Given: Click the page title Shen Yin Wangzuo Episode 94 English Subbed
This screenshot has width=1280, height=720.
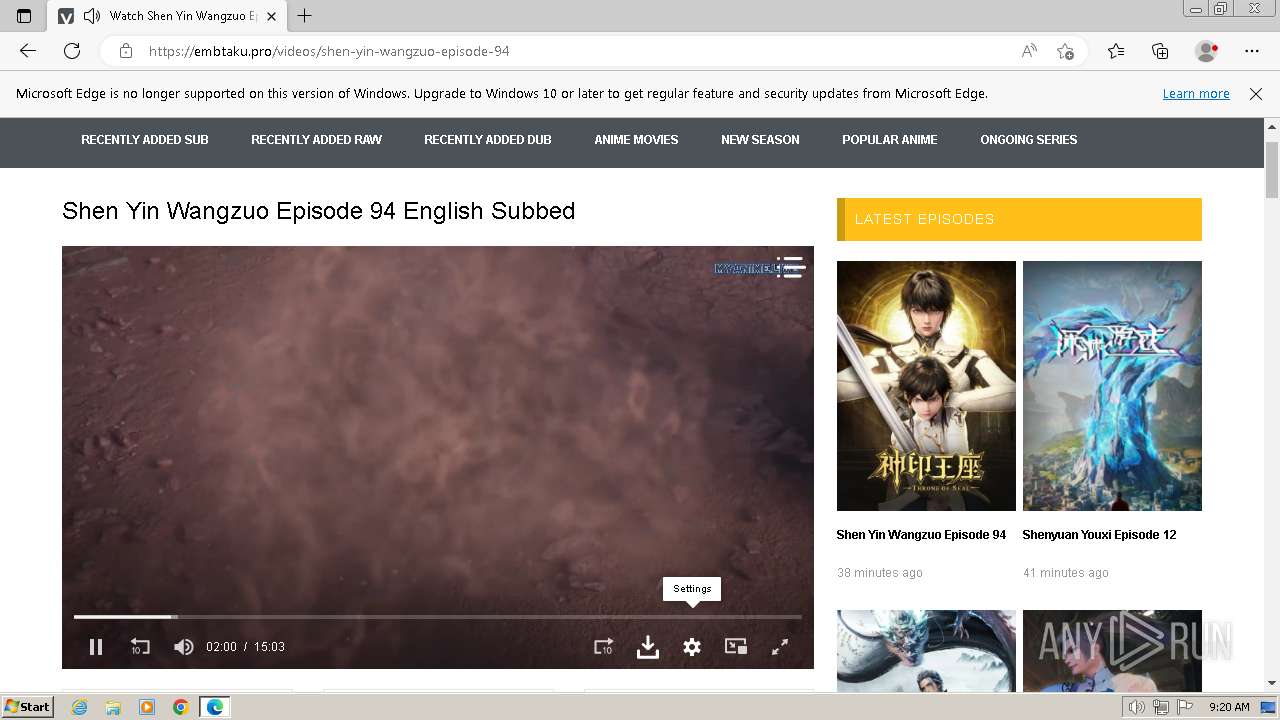Looking at the screenshot, I should tap(319, 211).
